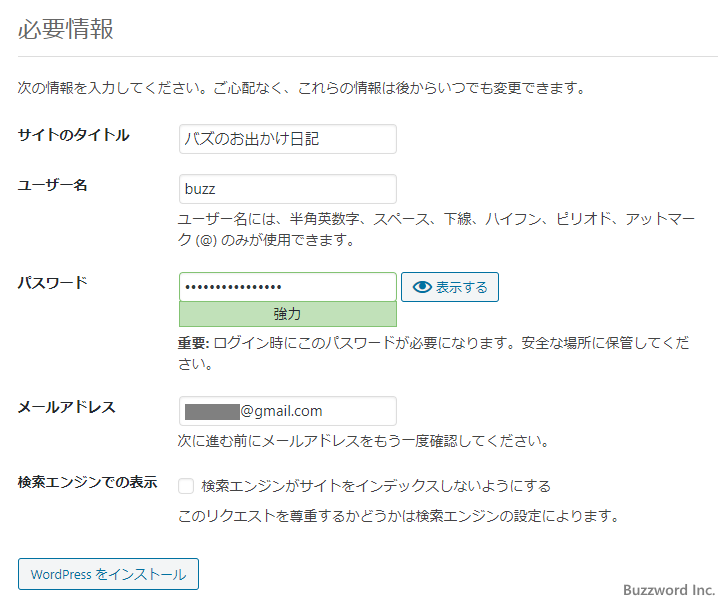This screenshot has height=608, width=728.
Task: Focus the site title field with バズのお出かけ日記
Action: tap(288, 139)
